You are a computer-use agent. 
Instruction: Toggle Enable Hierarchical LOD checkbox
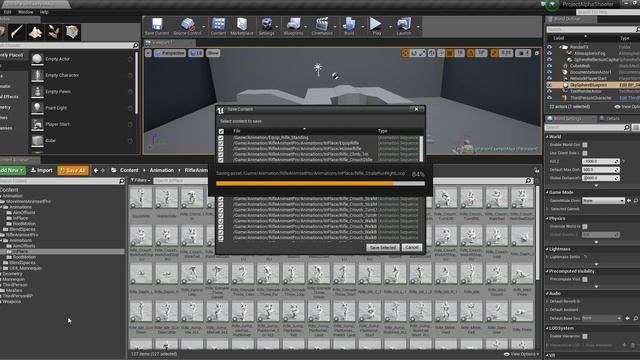point(585,336)
